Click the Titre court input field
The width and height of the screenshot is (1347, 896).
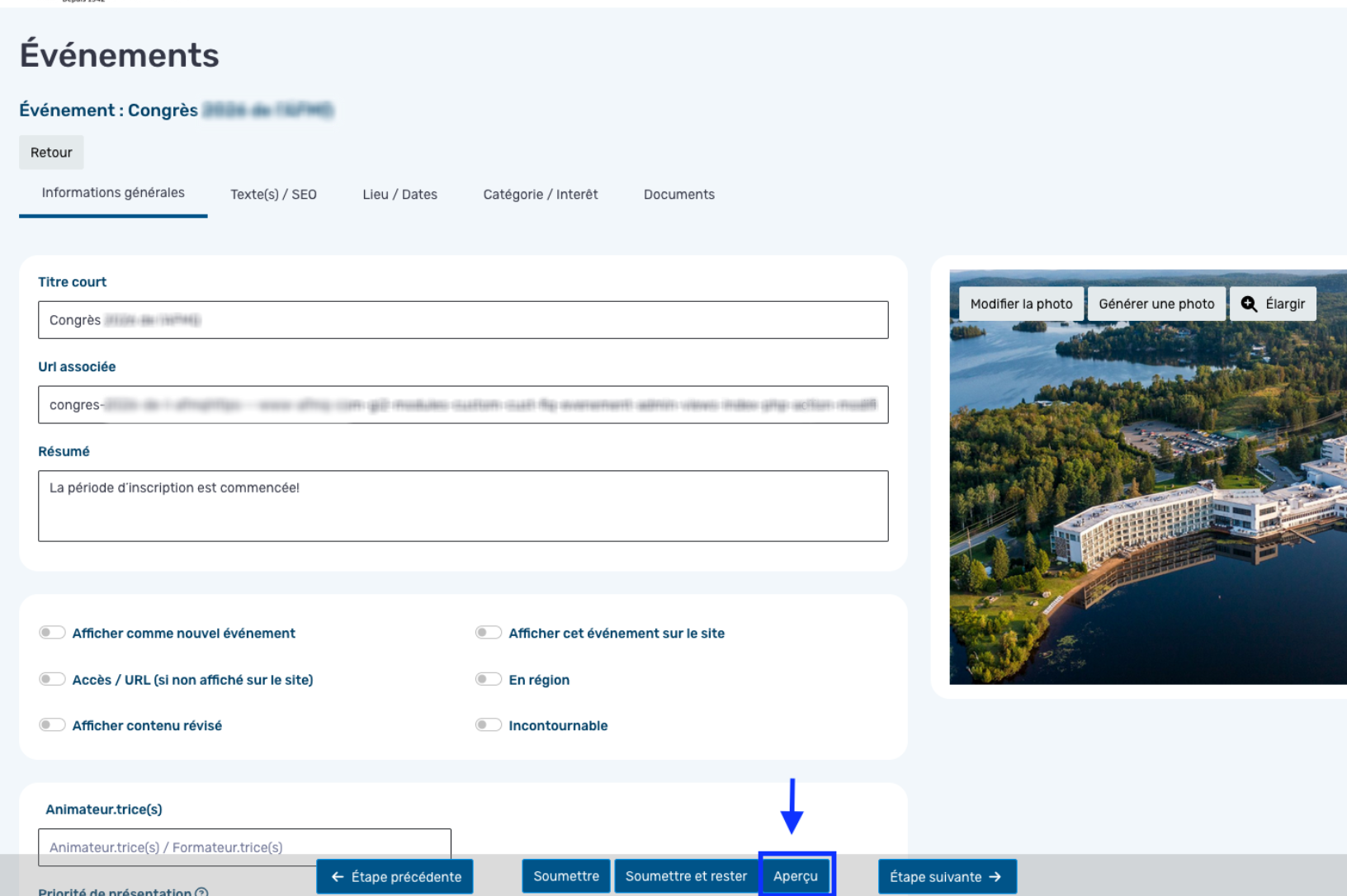point(463,320)
